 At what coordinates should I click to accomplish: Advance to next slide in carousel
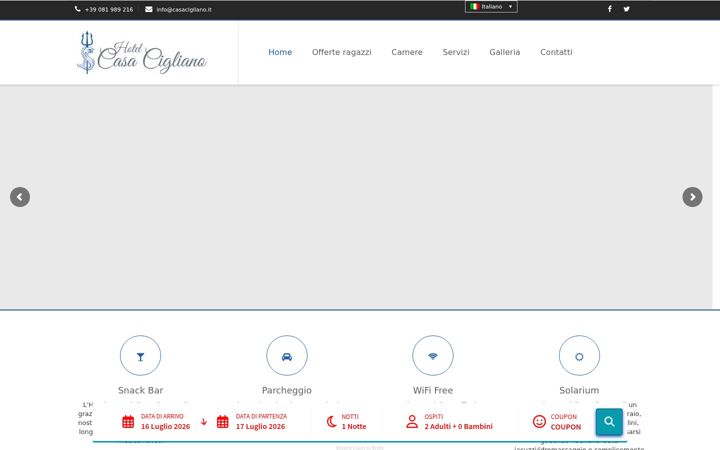point(692,197)
